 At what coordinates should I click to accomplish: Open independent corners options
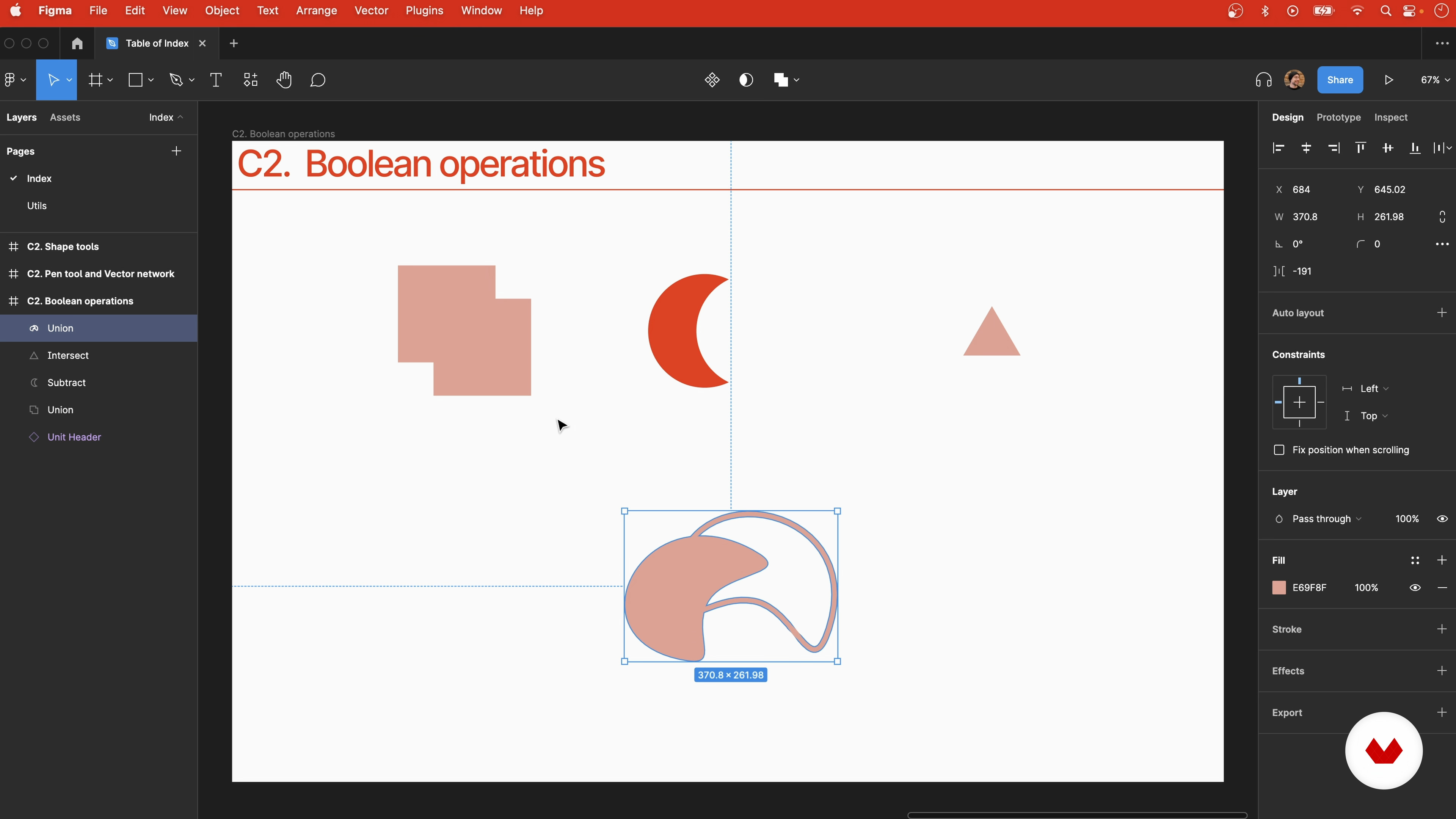coord(1442,244)
